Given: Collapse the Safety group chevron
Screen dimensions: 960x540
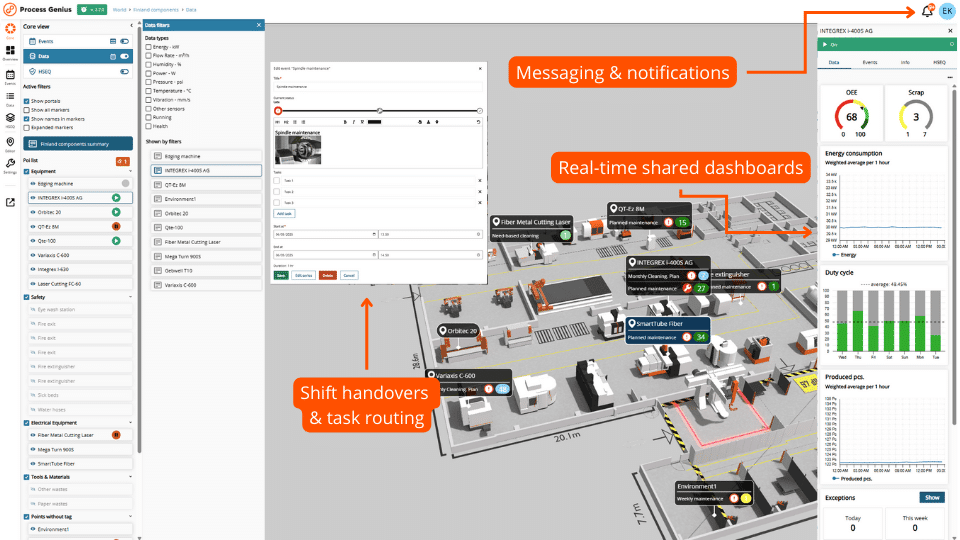Looking at the screenshot, I should [x=130, y=297].
